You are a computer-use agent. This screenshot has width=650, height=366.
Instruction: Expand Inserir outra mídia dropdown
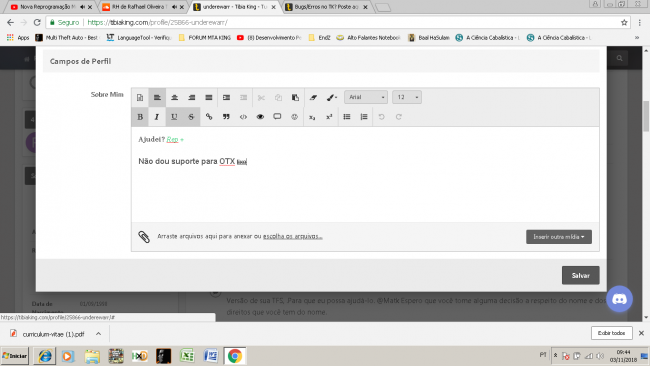click(x=559, y=237)
